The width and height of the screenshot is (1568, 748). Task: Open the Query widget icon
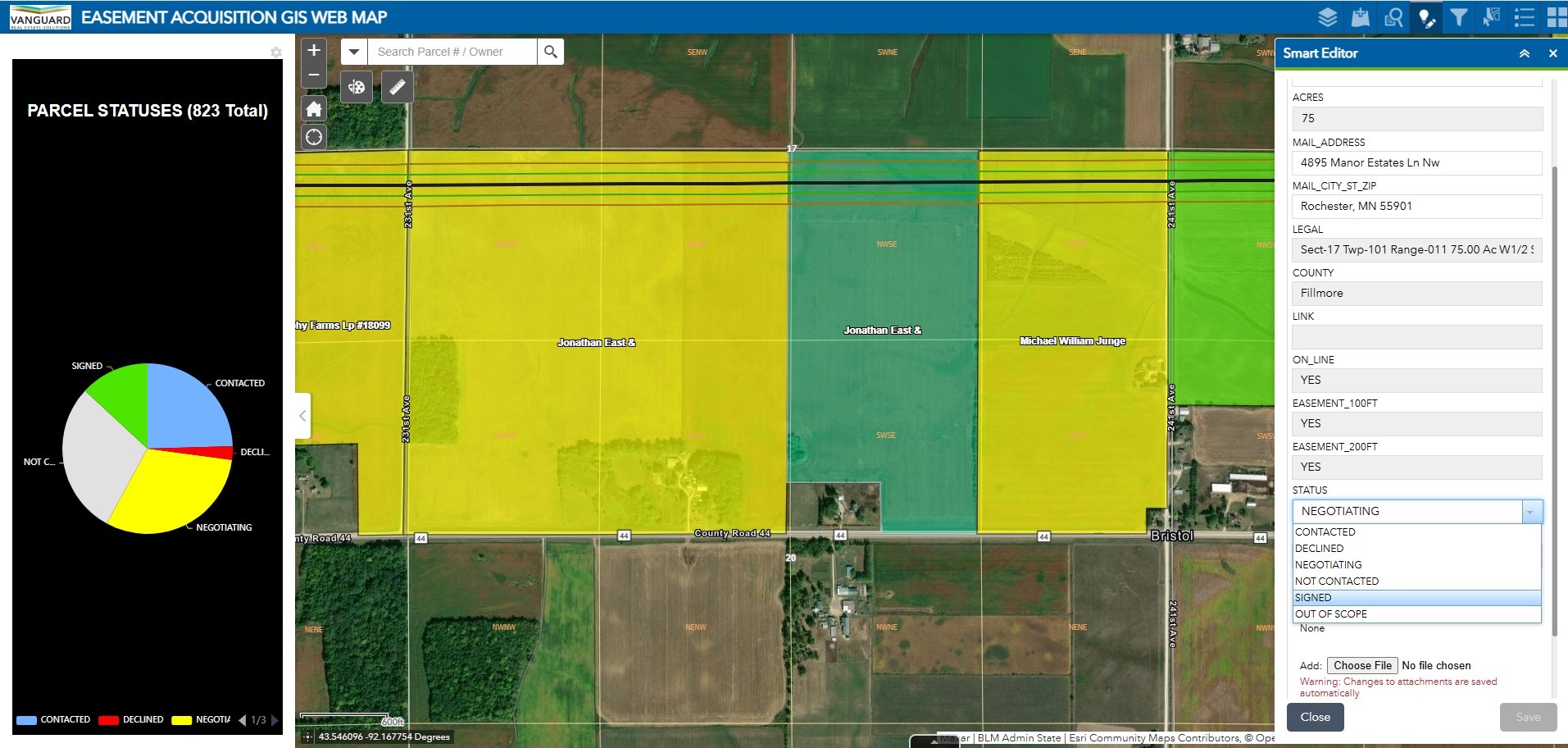pos(1393,17)
